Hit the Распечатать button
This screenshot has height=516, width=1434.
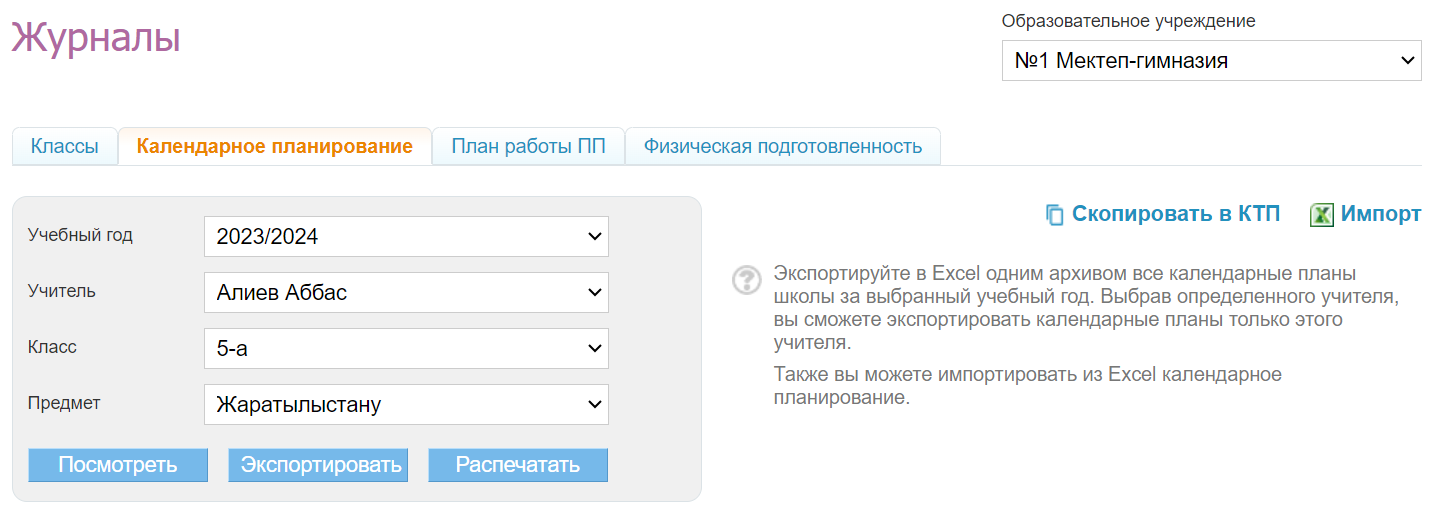[x=518, y=465]
